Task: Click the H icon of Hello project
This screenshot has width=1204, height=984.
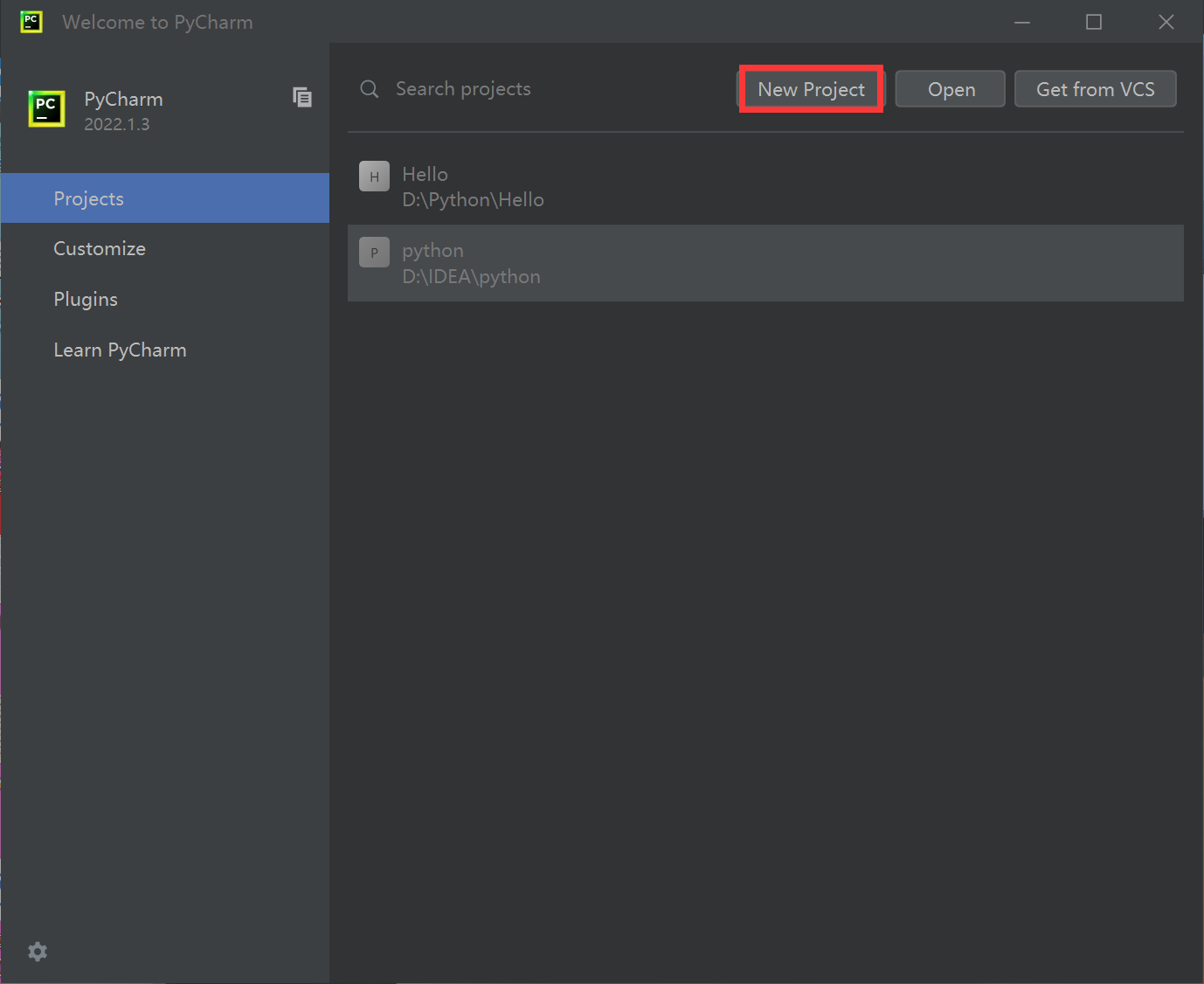Action: 374,177
